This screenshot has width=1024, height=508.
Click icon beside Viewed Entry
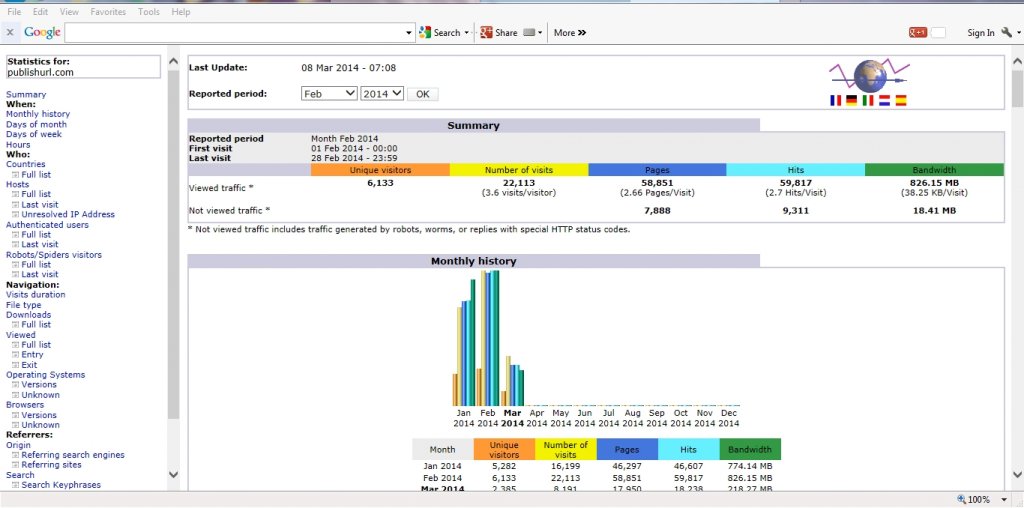click(15, 355)
